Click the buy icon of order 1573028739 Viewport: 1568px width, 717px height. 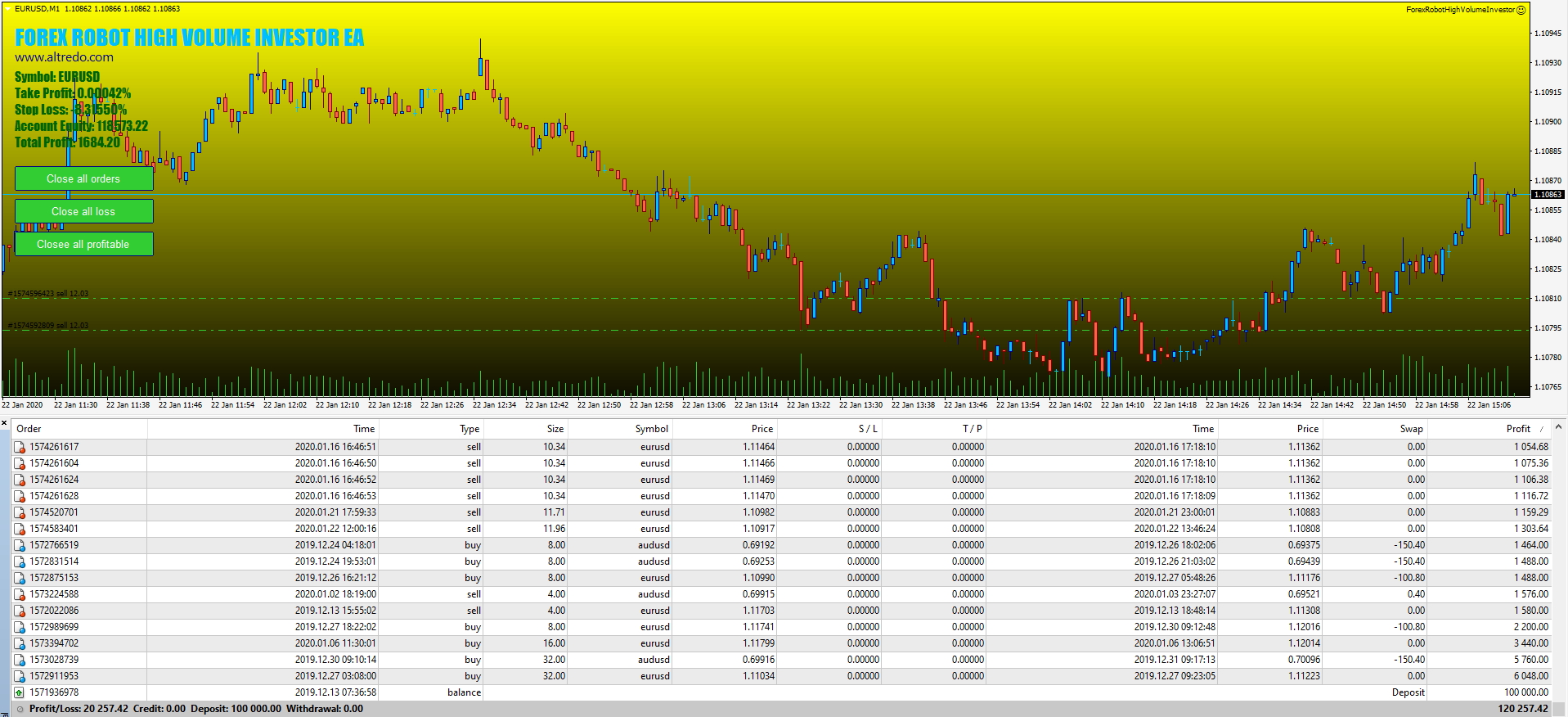[x=20, y=660]
